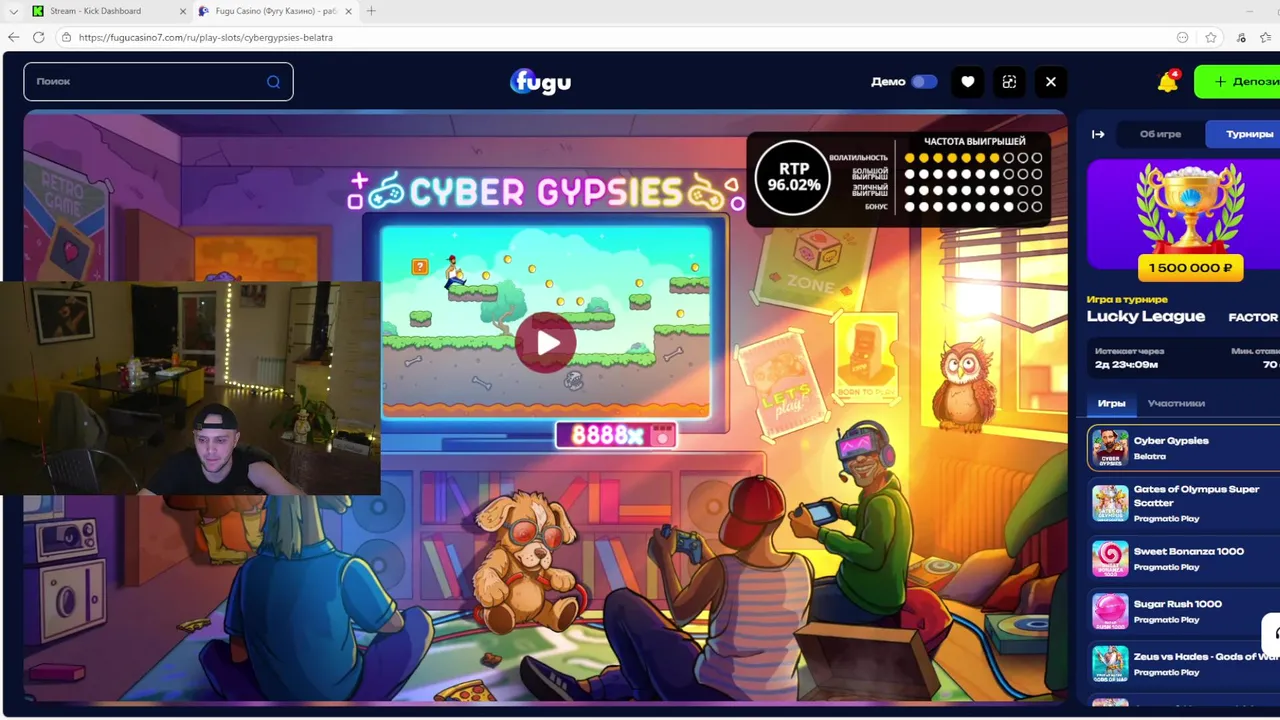Select Sweet Bonanza 1000 game
Image resolution: width=1280 pixels, height=720 pixels.
click(x=1183, y=558)
